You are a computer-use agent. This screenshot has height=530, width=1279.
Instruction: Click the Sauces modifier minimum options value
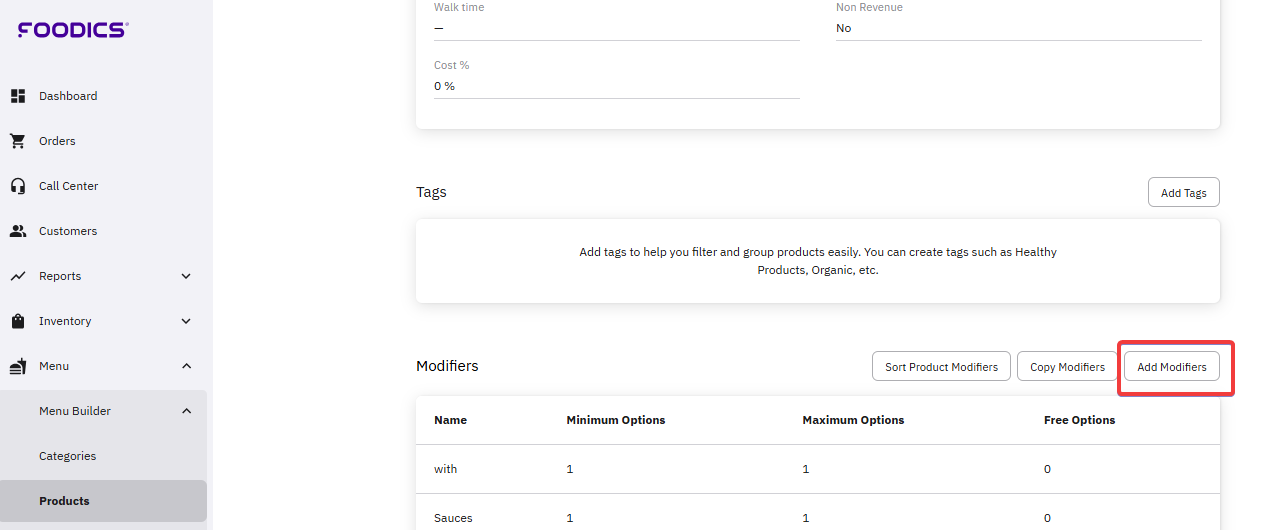570,518
